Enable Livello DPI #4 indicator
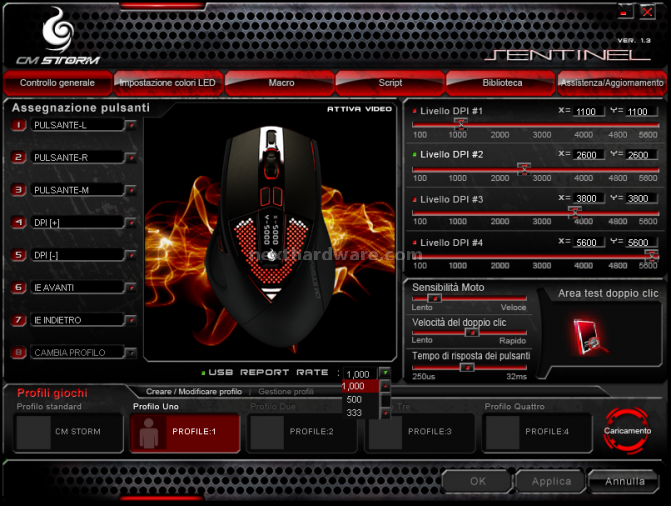The height and width of the screenshot is (506, 671). [414, 243]
